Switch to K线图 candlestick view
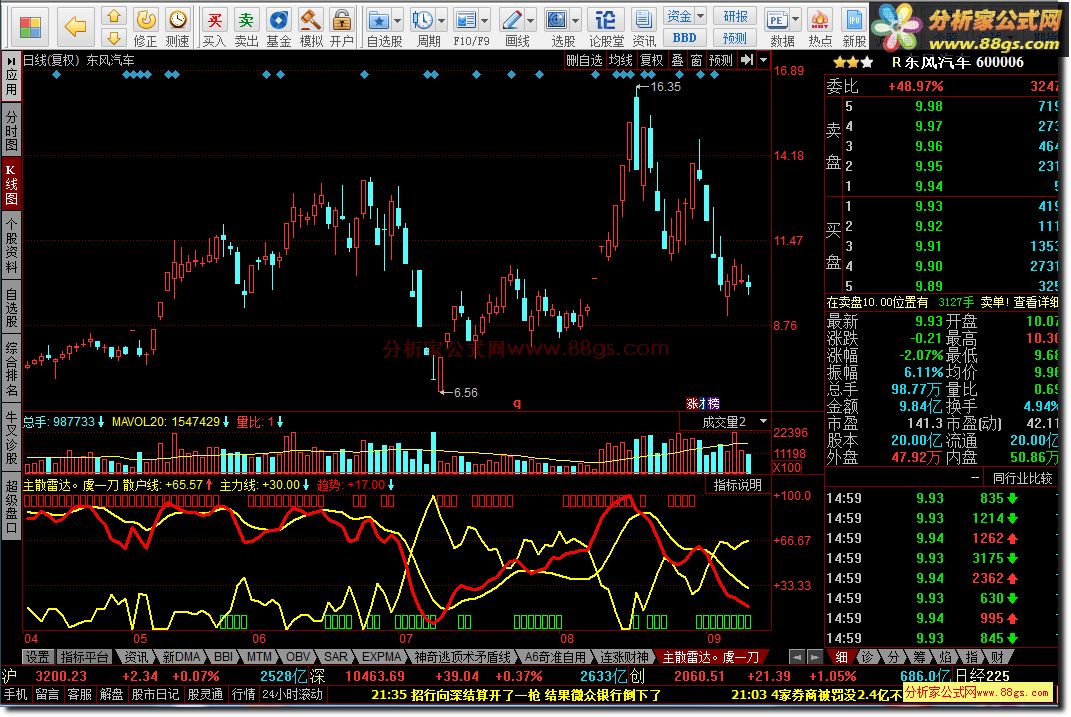The image size is (1071, 717). click(x=11, y=184)
